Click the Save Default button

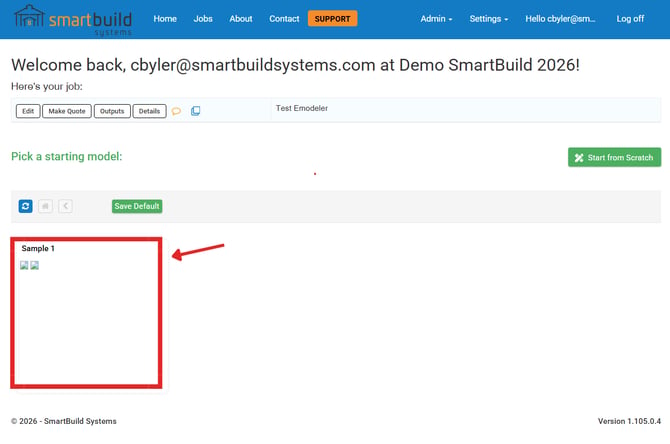click(x=137, y=206)
